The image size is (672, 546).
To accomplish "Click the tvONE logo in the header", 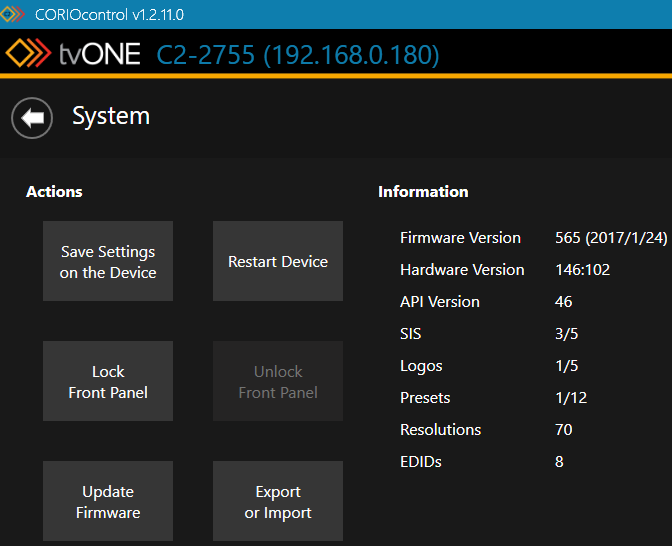I will click(73, 53).
